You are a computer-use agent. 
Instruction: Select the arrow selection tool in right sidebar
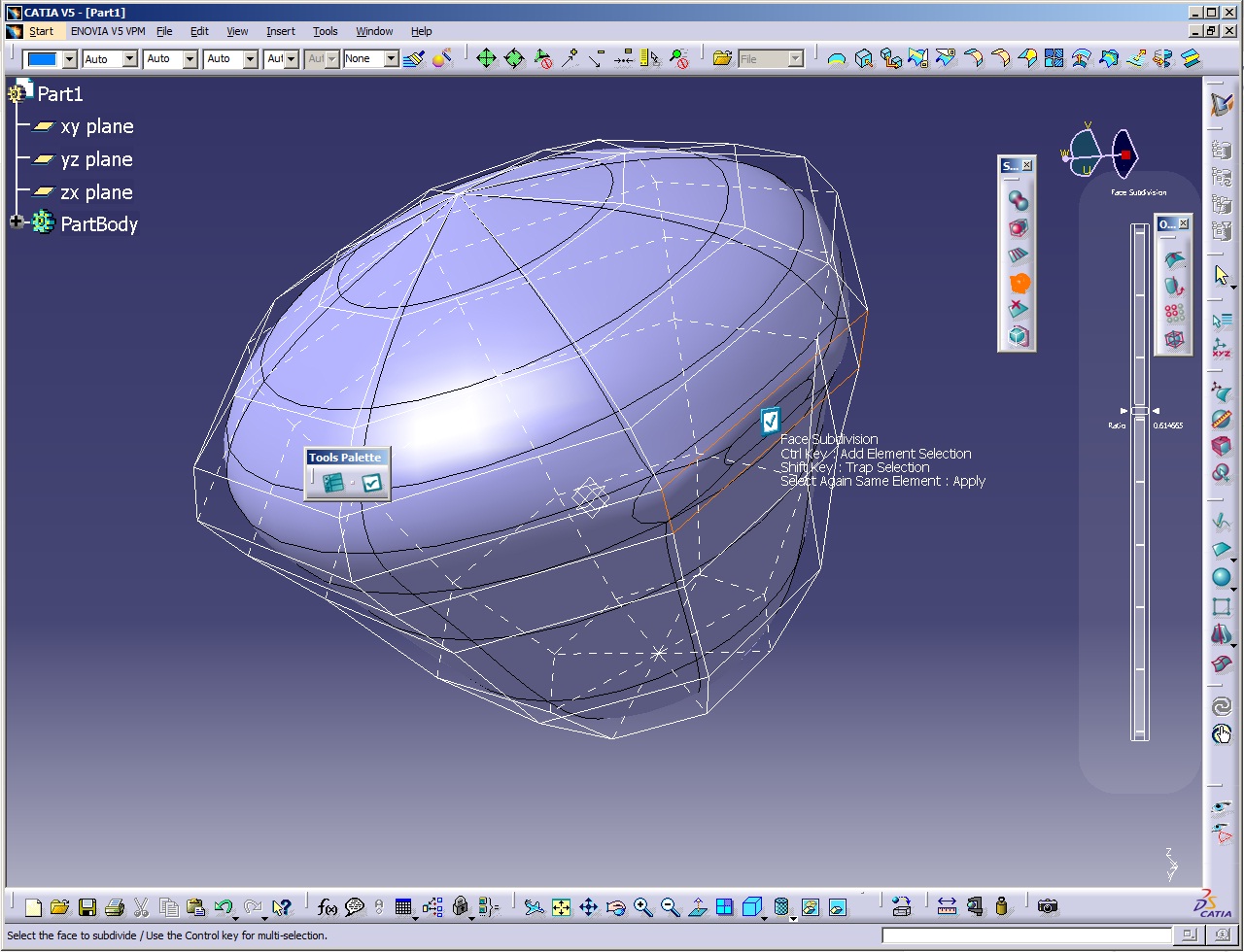pos(1222,274)
